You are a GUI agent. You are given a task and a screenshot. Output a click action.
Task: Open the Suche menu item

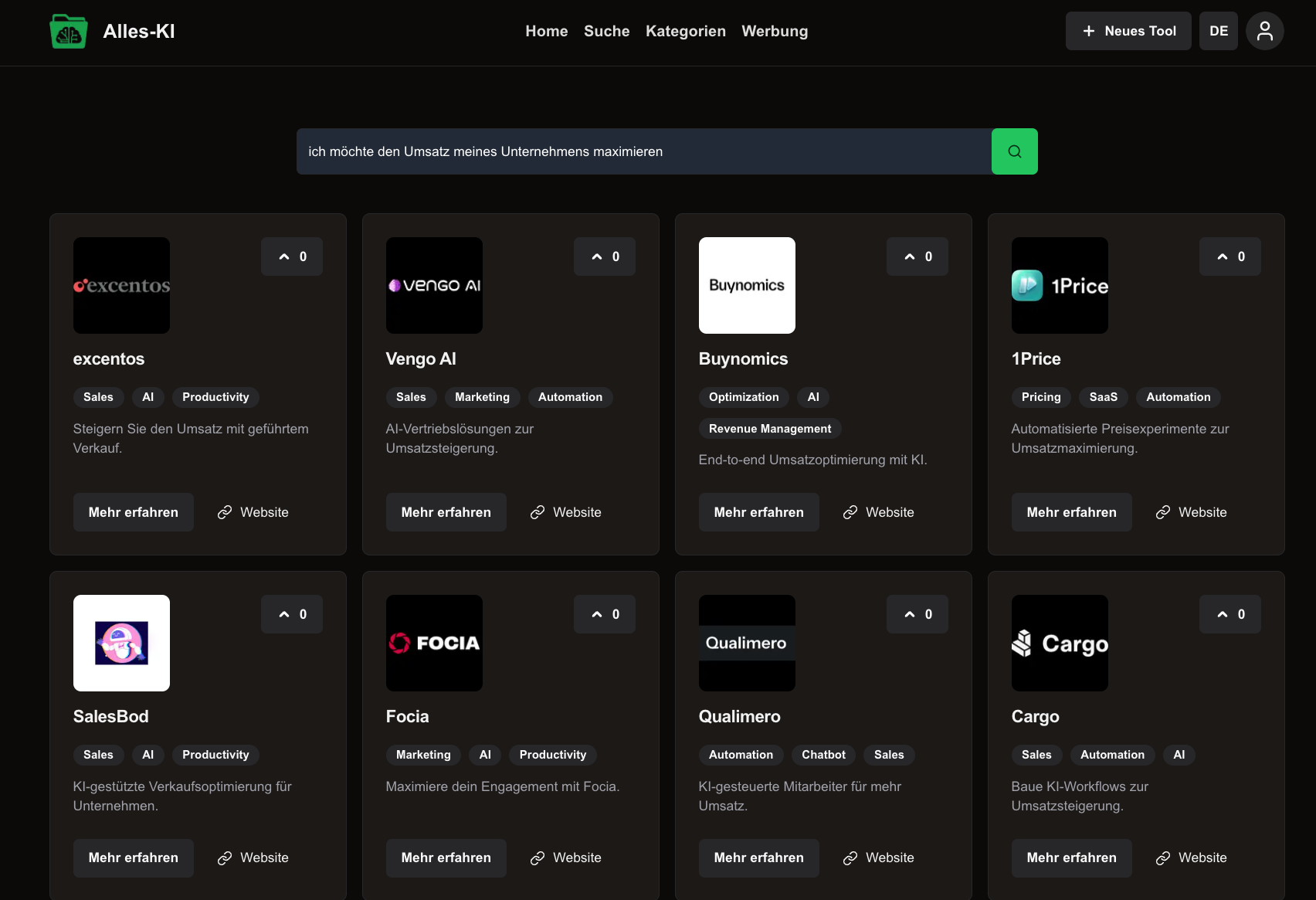[607, 31]
